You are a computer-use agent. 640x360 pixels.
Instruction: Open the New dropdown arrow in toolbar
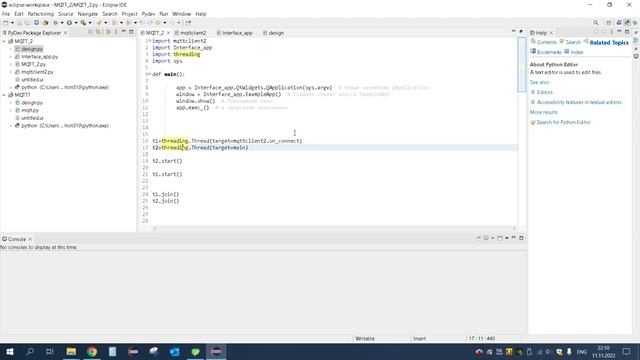point(12,23)
